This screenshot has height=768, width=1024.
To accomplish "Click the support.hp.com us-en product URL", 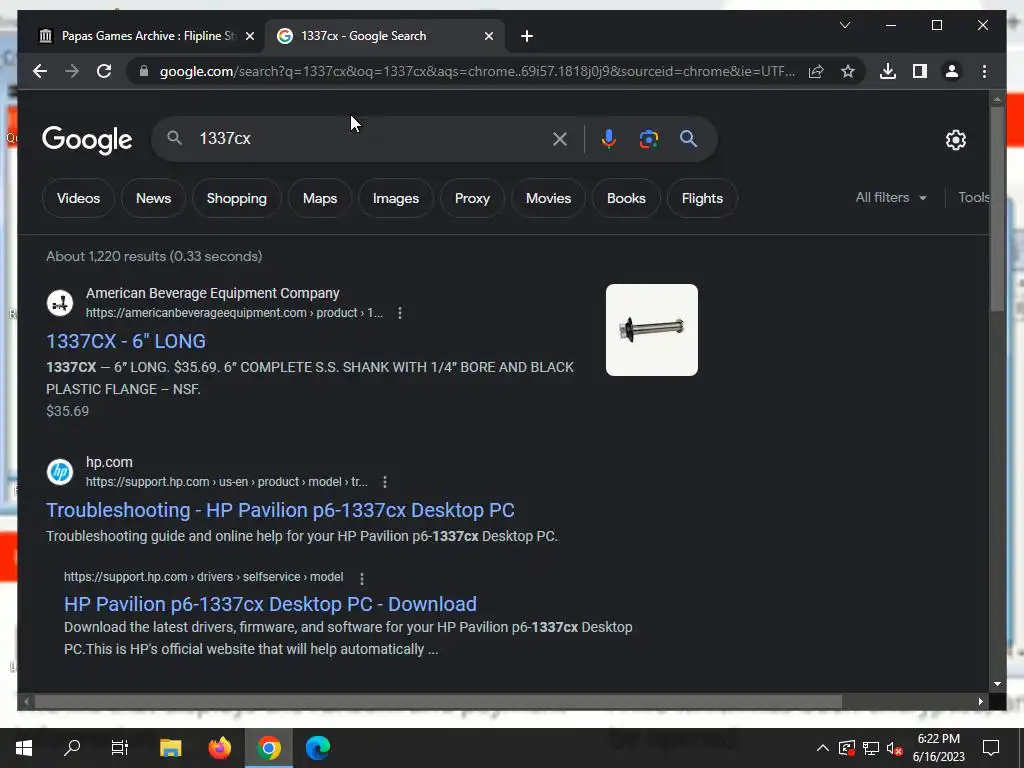I will 227,482.
